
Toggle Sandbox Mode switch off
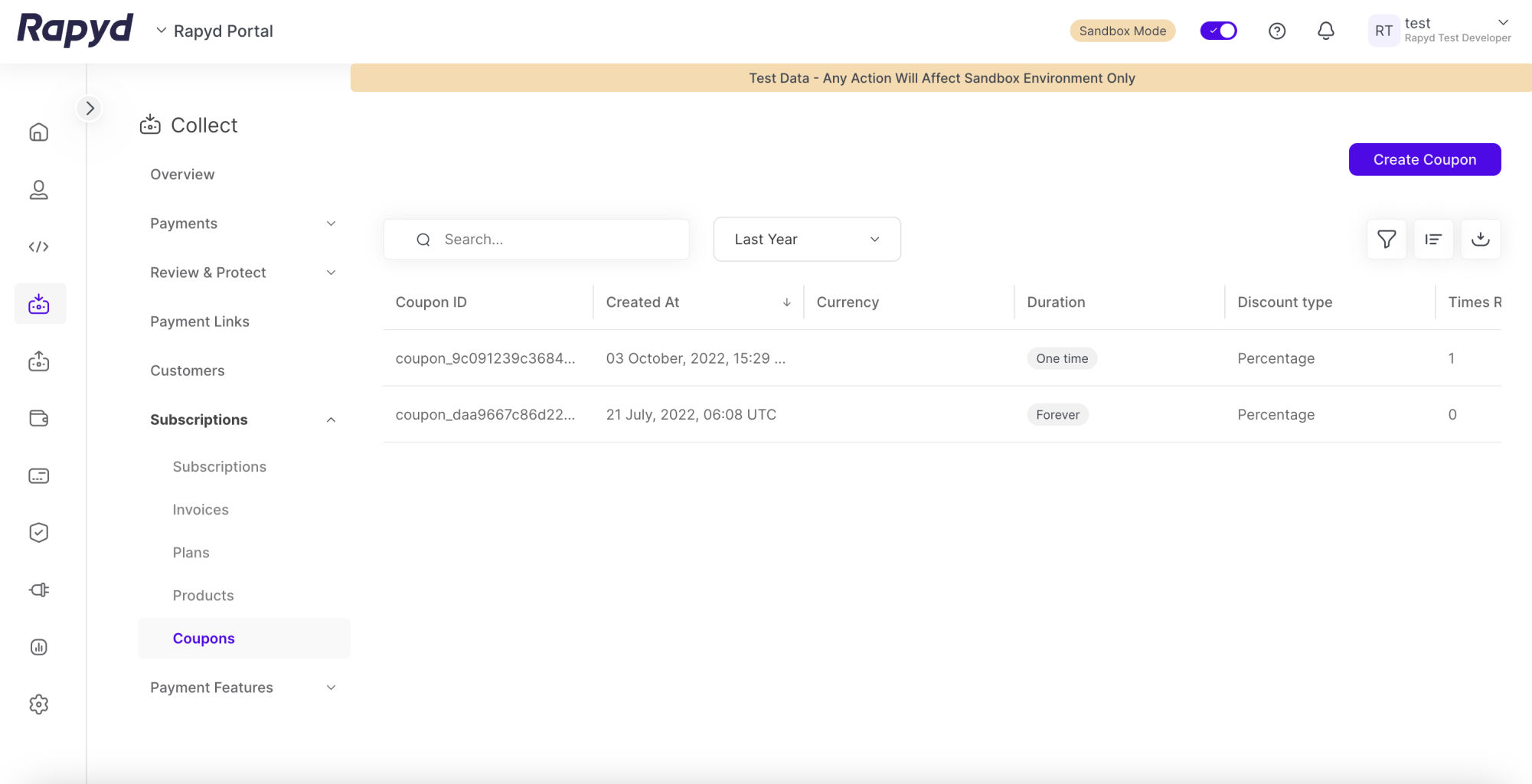coord(1218,31)
